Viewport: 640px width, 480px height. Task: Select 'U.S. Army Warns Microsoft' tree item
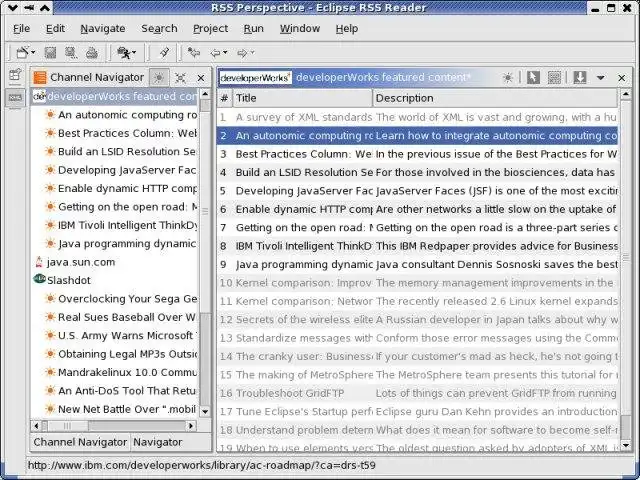pyautogui.click(x=127, y=336)
